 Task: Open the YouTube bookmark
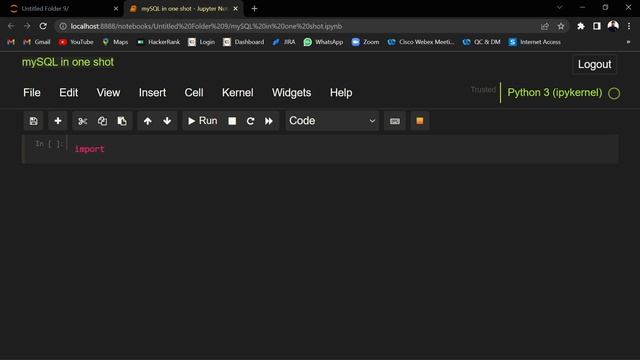[76, 42]
